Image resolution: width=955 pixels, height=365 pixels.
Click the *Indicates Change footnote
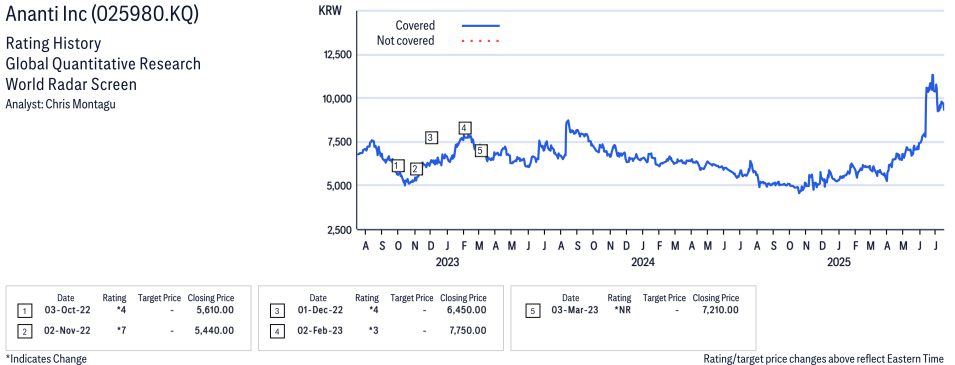point(46,359)
